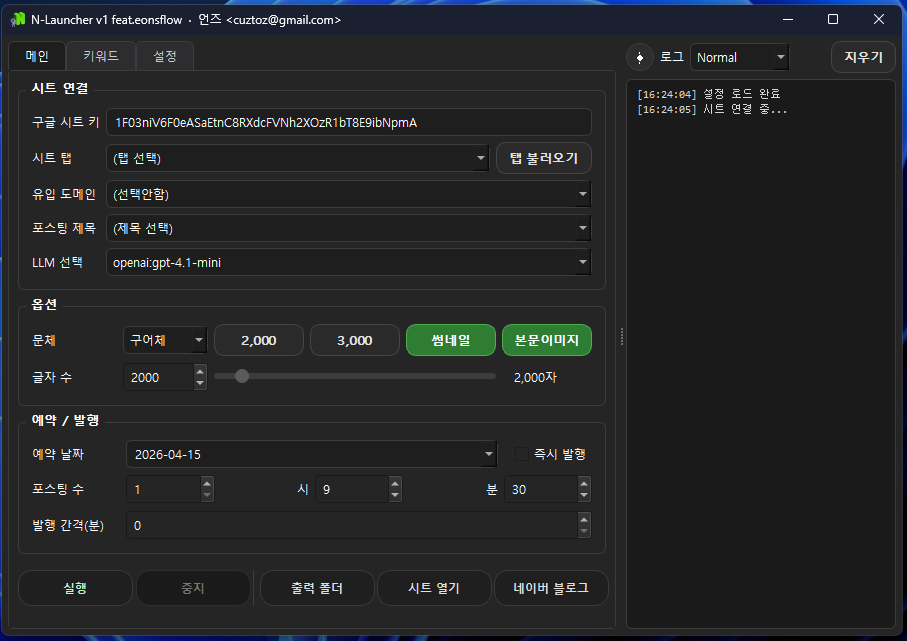Viewport: 907px width, 641px height.
Task: Click the 발행 간격(분) field
Action: pos(352,525)
